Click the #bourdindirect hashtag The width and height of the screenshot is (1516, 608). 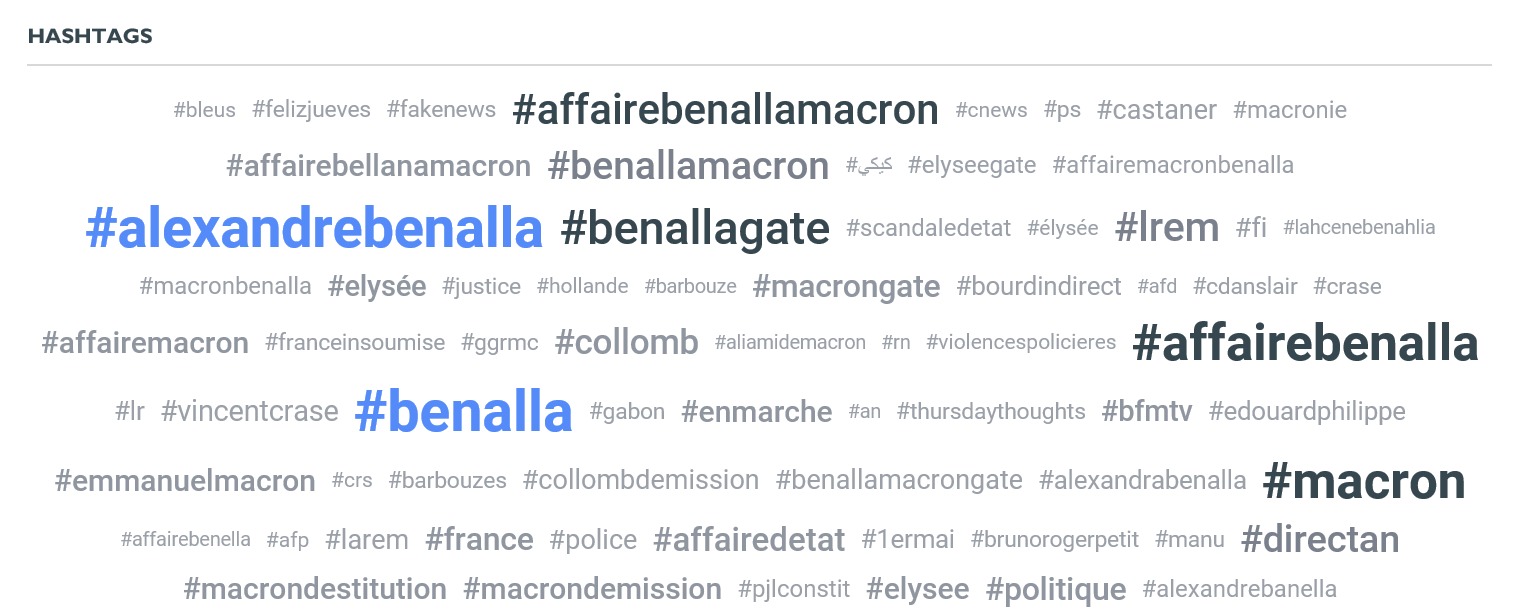click(x=1039, y=287)
